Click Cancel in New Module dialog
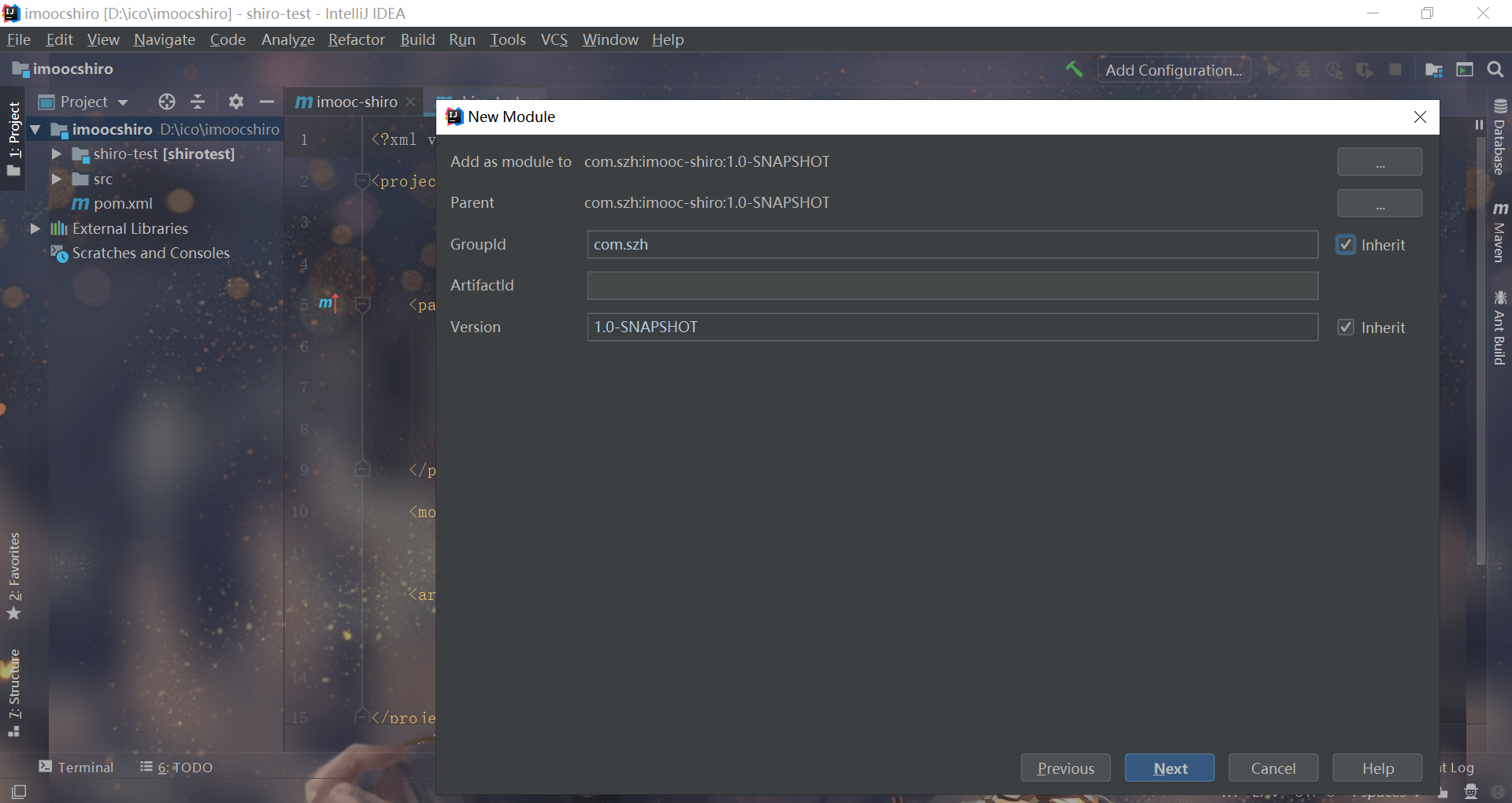1512x803 pixels. [x=1273, y=768]
